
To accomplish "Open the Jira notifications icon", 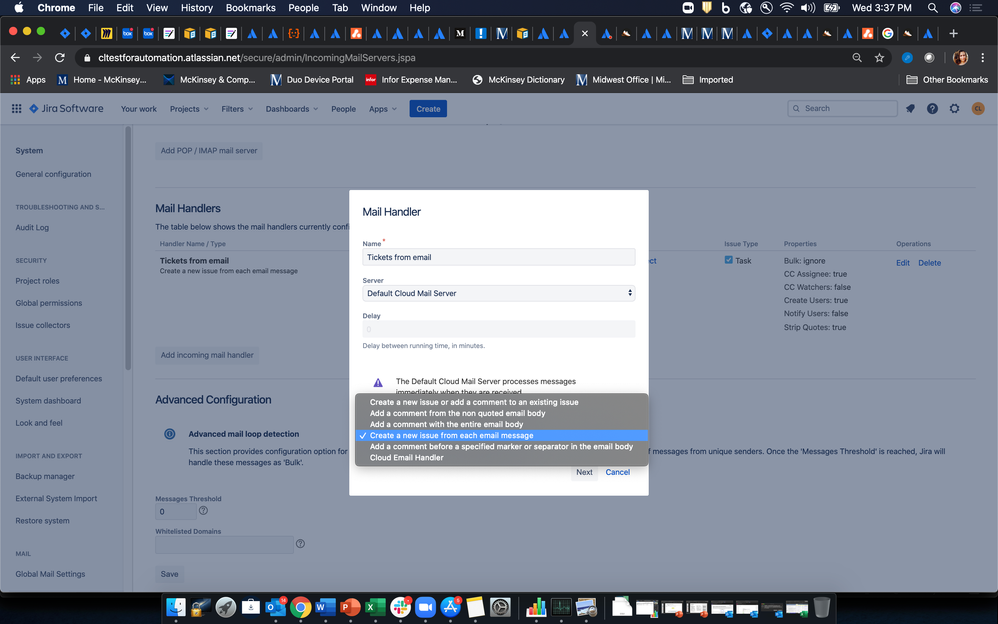I will pos(910,109).
